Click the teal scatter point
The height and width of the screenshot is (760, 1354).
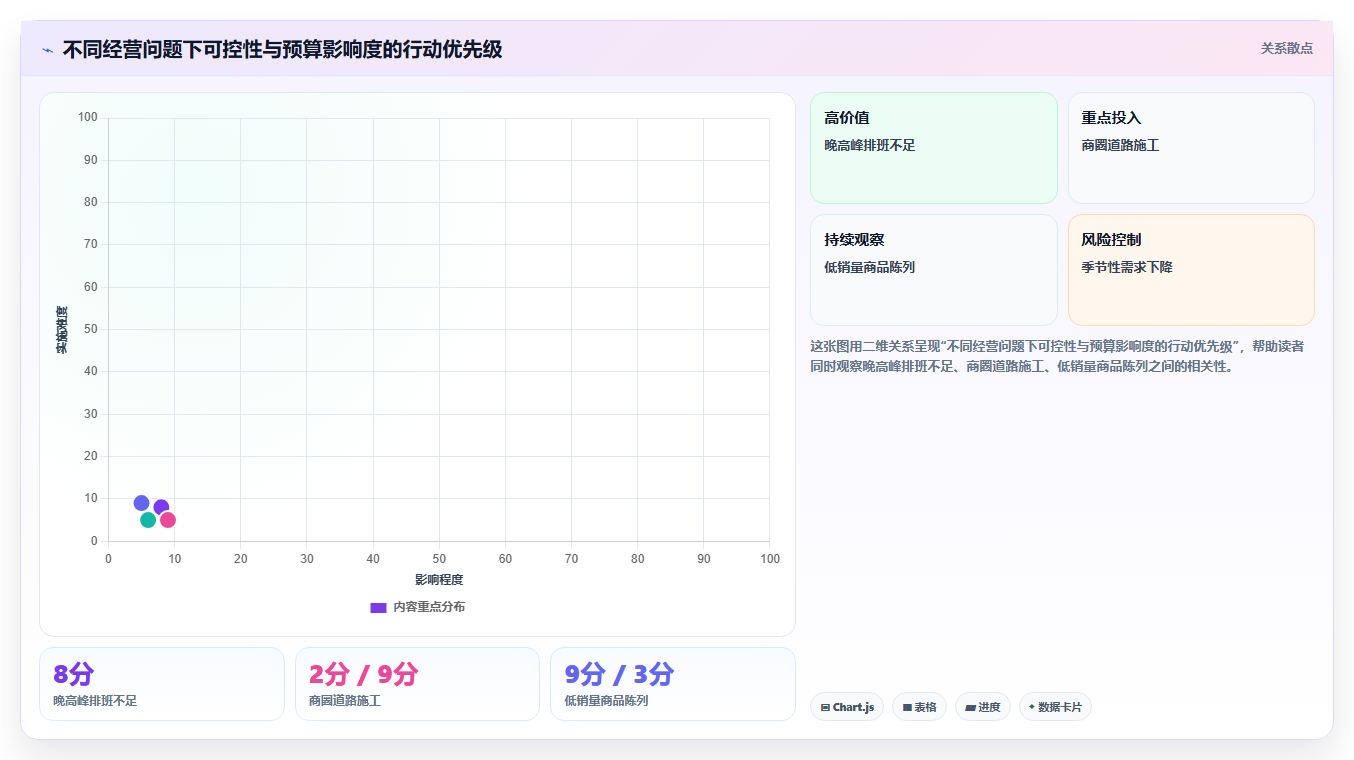[148, 520]
